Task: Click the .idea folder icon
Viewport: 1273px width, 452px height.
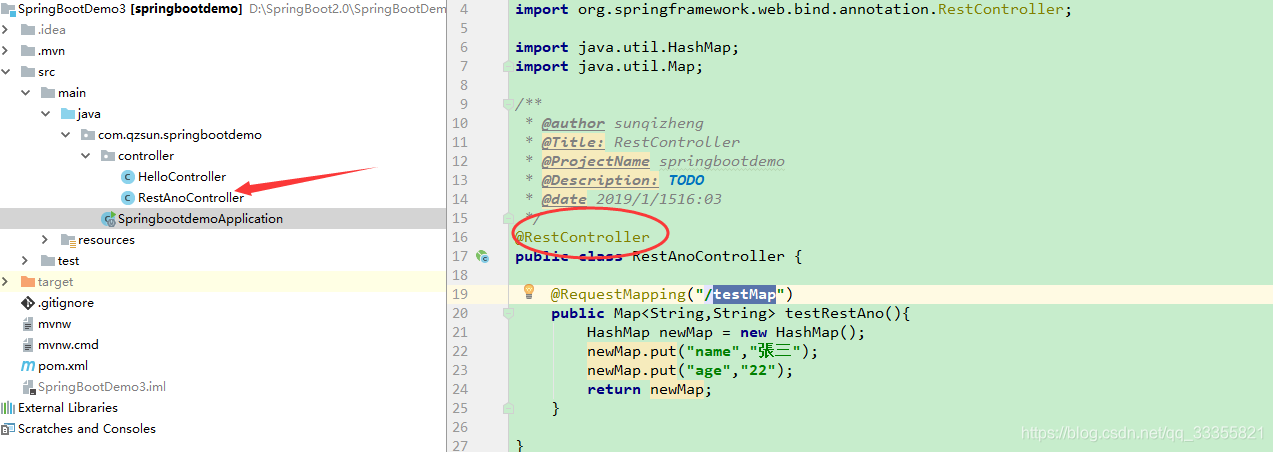Action: tap(28, 30)
